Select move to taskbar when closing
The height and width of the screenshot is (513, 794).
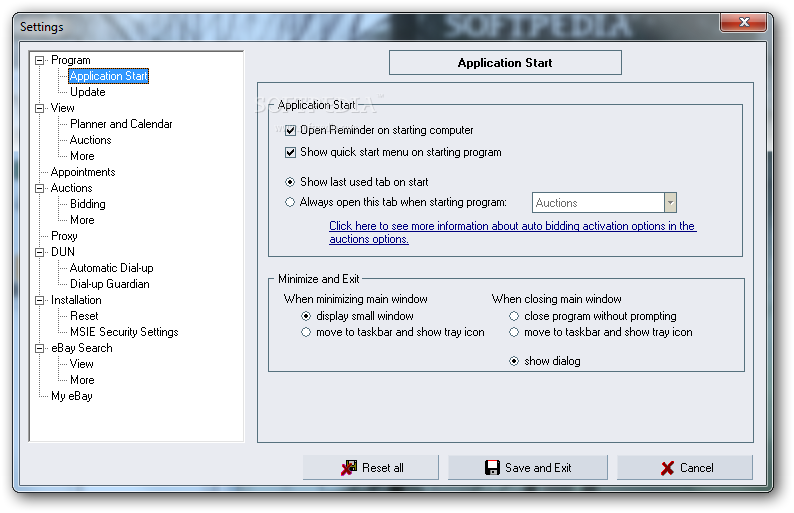514,332
